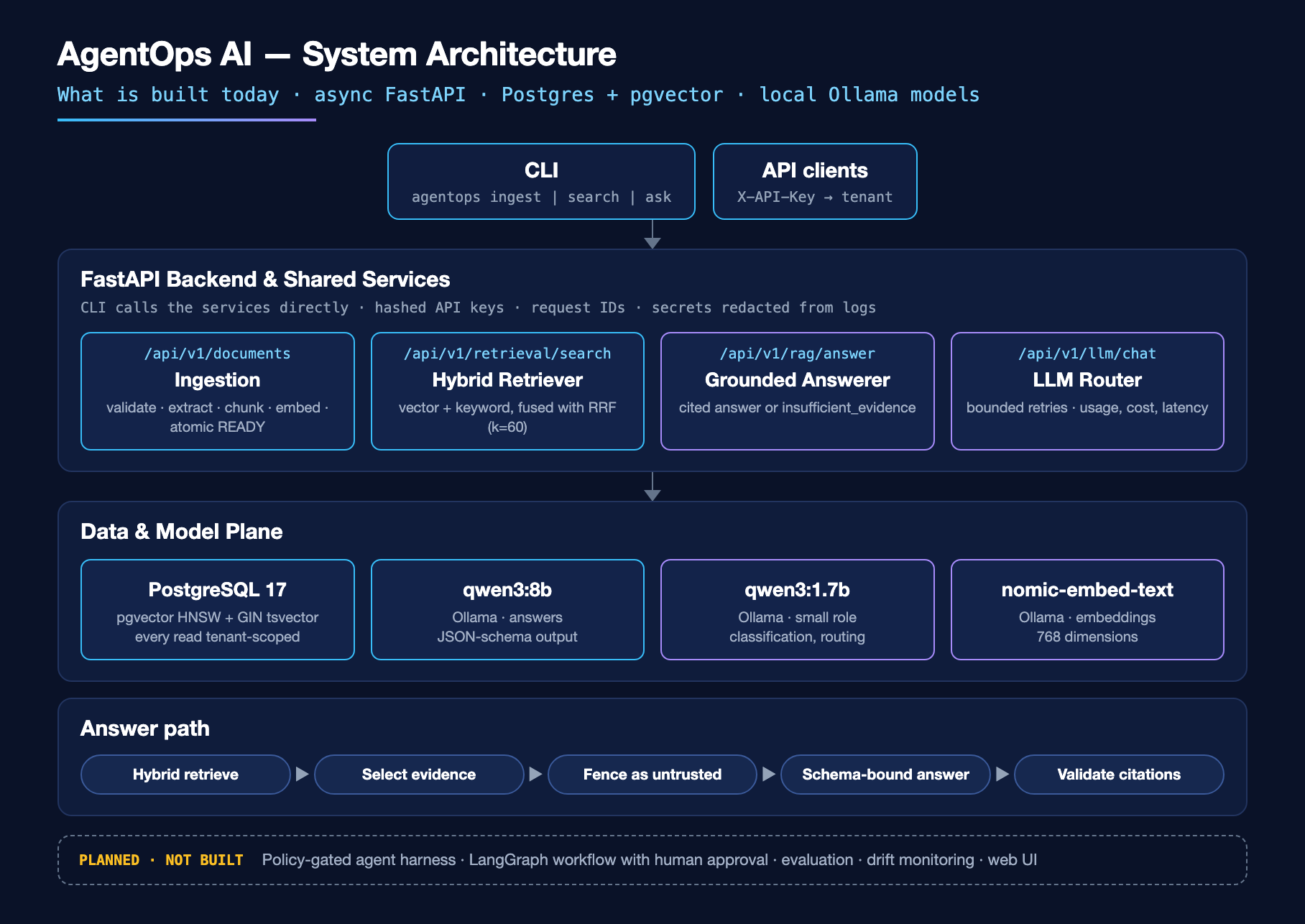Image resolution: width=1305 pixels, height=924 pixels.
Task: Click 'agentops ingest | search | ask' text
Action: (x=541, y=197)
